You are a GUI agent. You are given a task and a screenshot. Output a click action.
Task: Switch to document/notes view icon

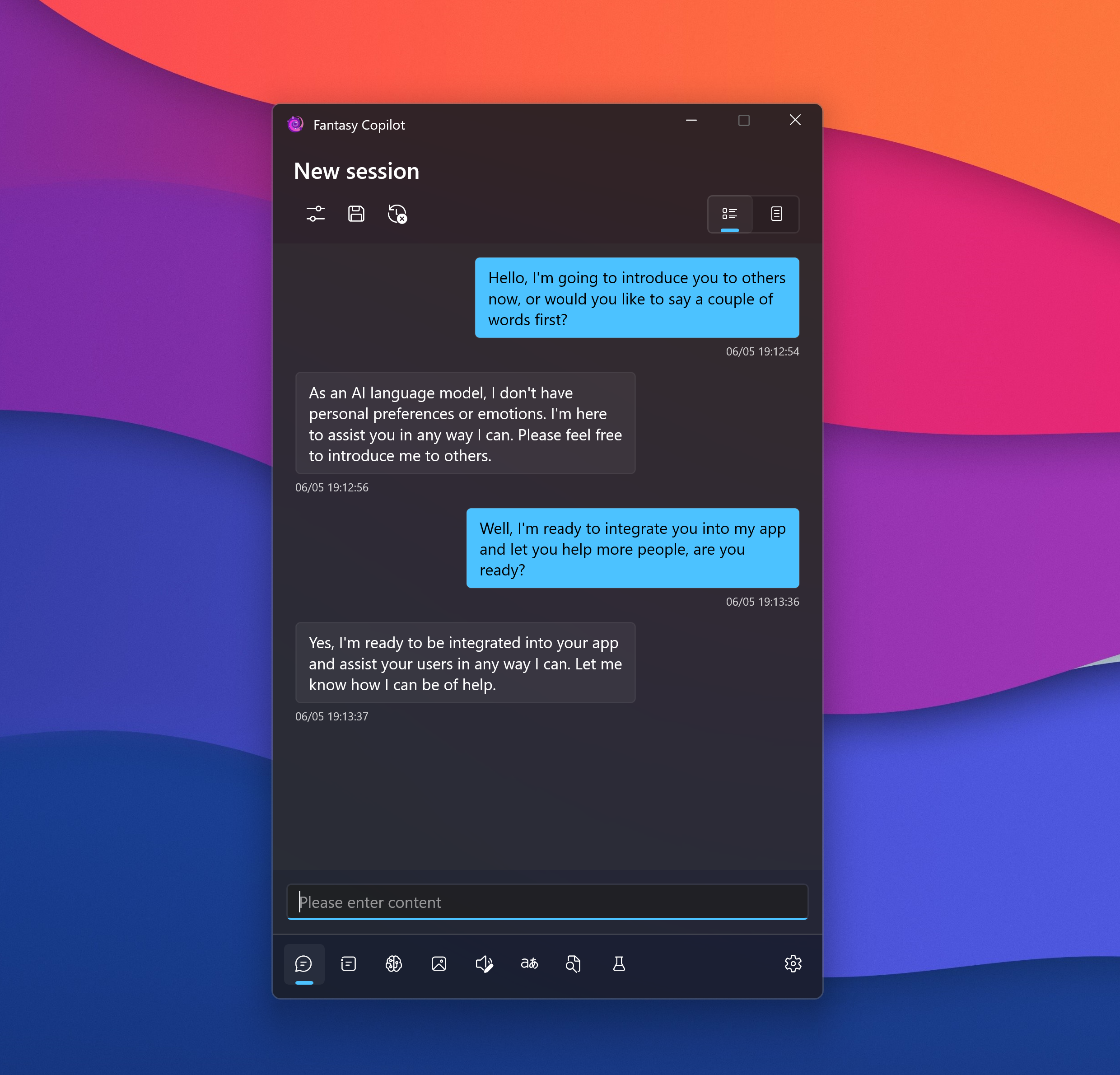click(778, 213)
